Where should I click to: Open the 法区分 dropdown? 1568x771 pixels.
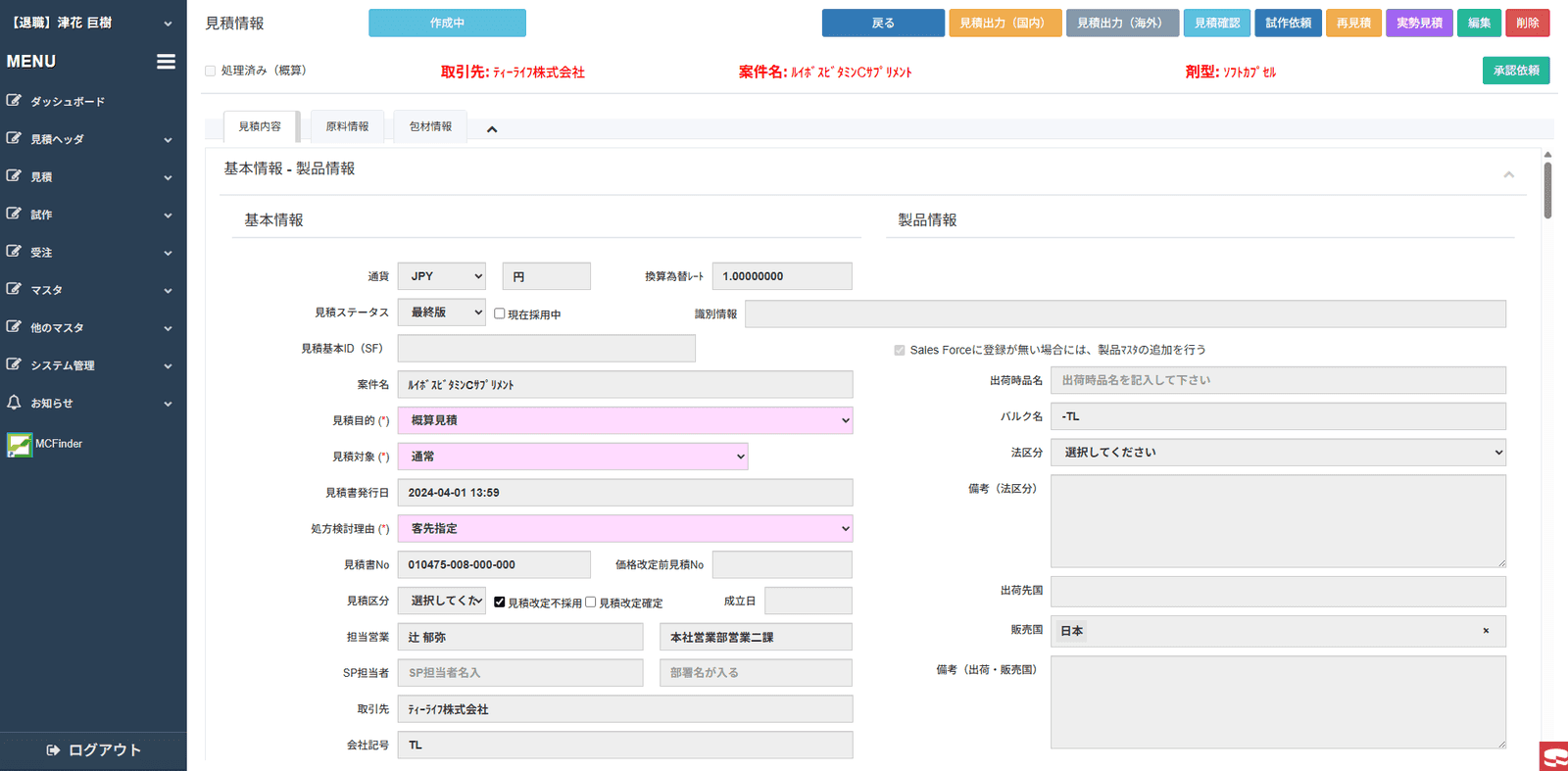1278,453
